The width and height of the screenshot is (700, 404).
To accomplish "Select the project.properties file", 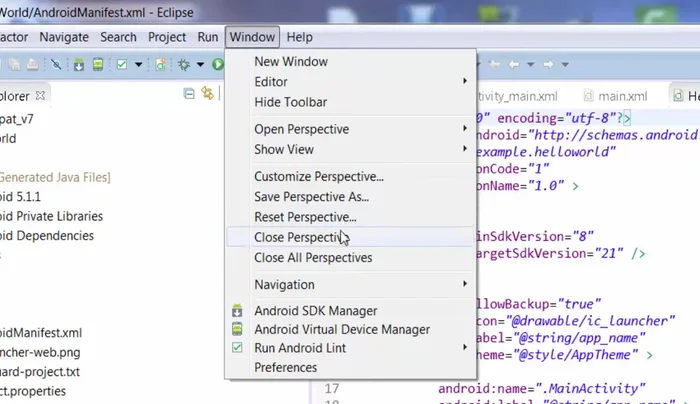I will click(33, 391).
